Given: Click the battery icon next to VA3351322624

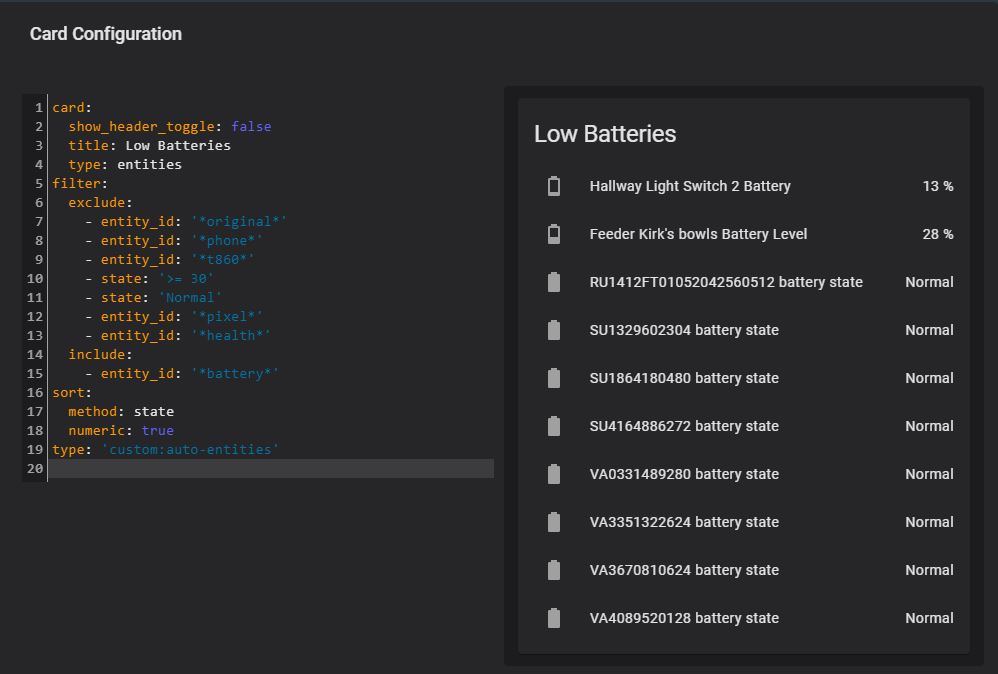Looking at the screenshot, I should point(552,521).
